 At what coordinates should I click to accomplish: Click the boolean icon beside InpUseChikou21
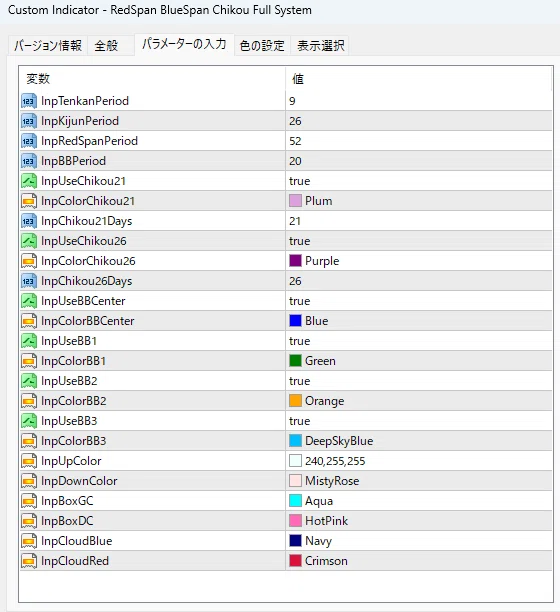pos(29,181)
